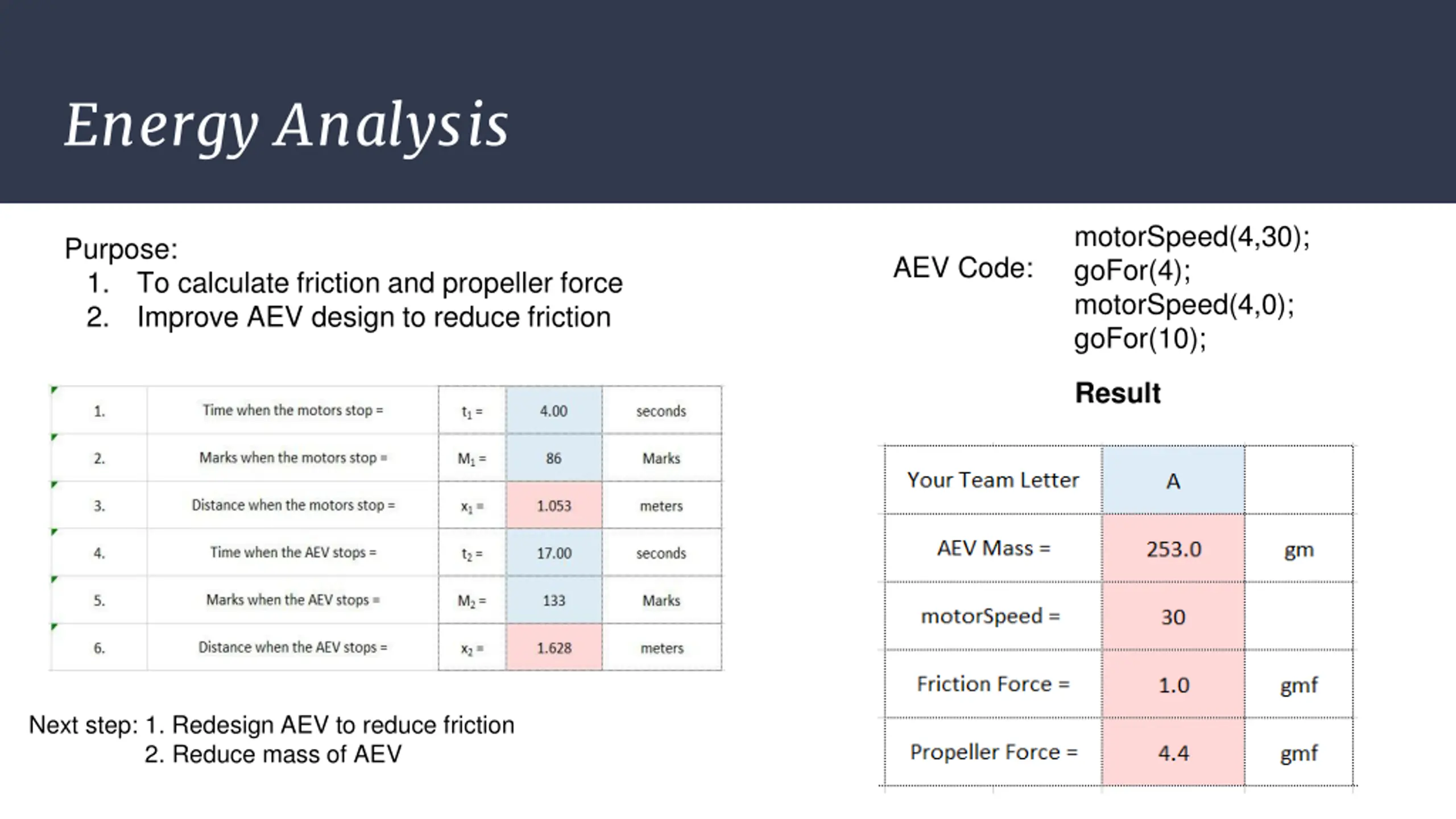Click 'Time when the AEV stops' label

(293, 552)
